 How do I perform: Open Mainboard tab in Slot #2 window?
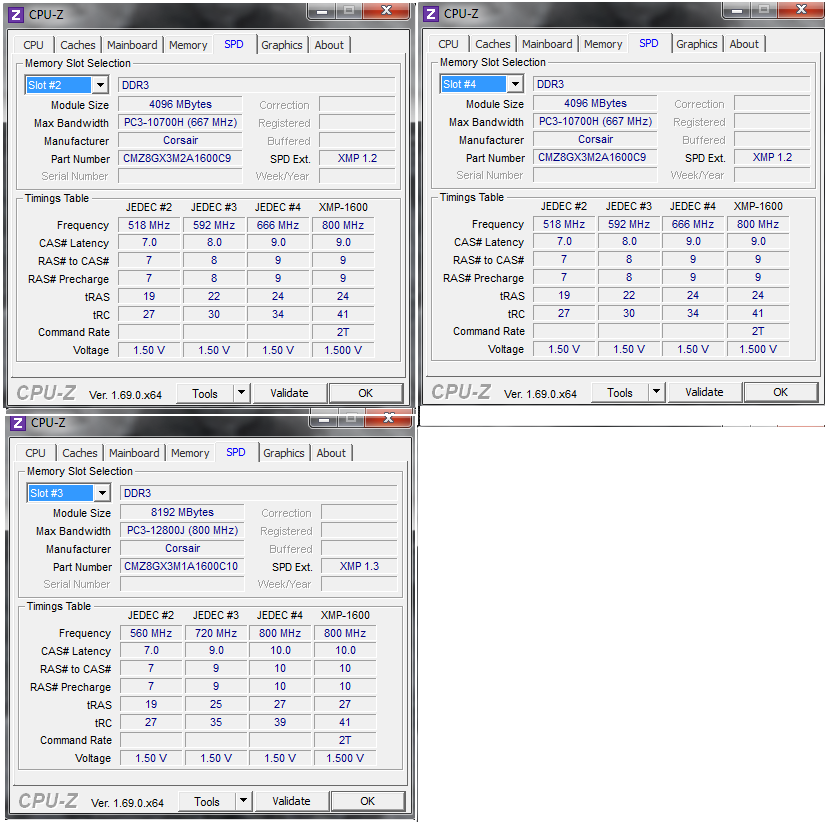point(132,45)
